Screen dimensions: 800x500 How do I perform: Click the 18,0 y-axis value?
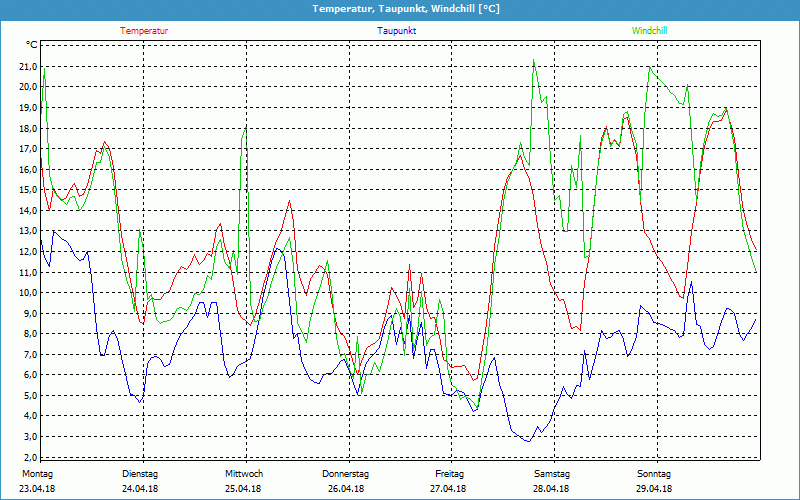[x=29, y=128]
